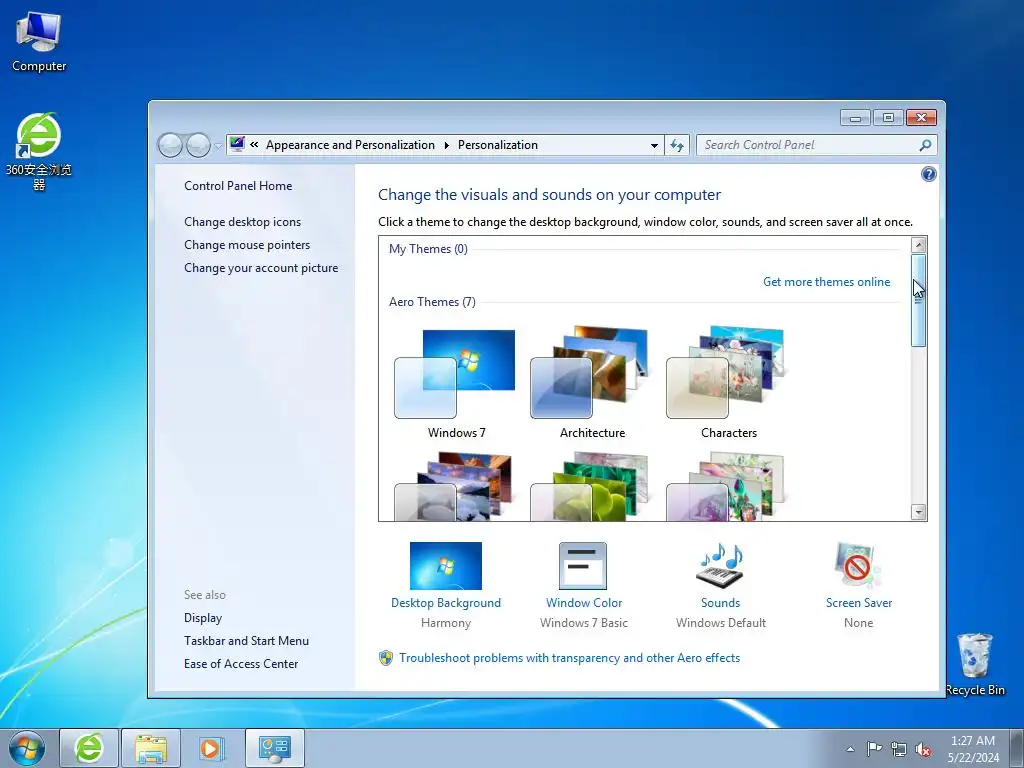Viewport: 1024px width, 768px height.
Task: Click theme list scroll down arrow
Action: [x=918, y=512]
